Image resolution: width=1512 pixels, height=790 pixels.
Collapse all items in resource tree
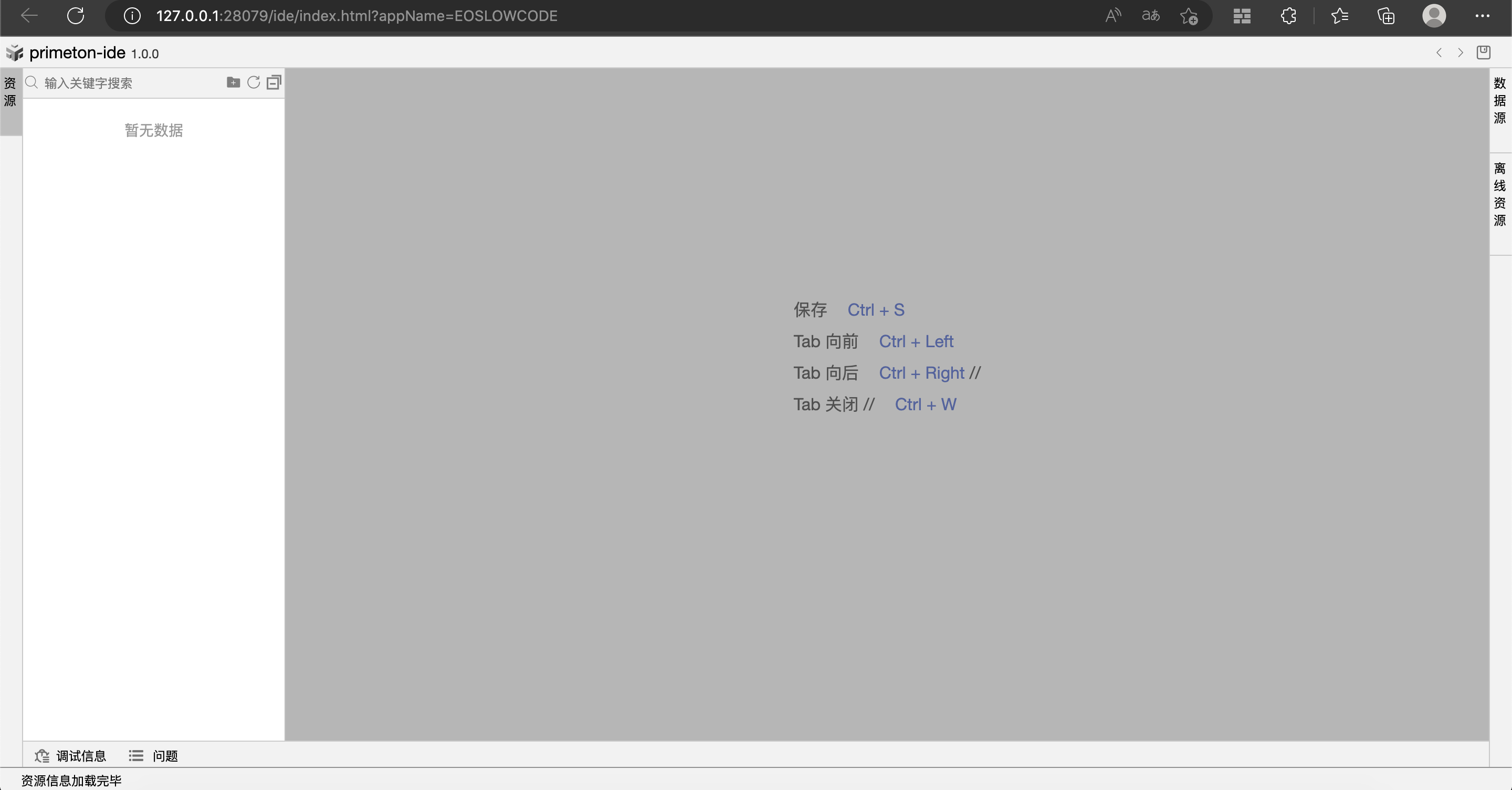[274, 82]
